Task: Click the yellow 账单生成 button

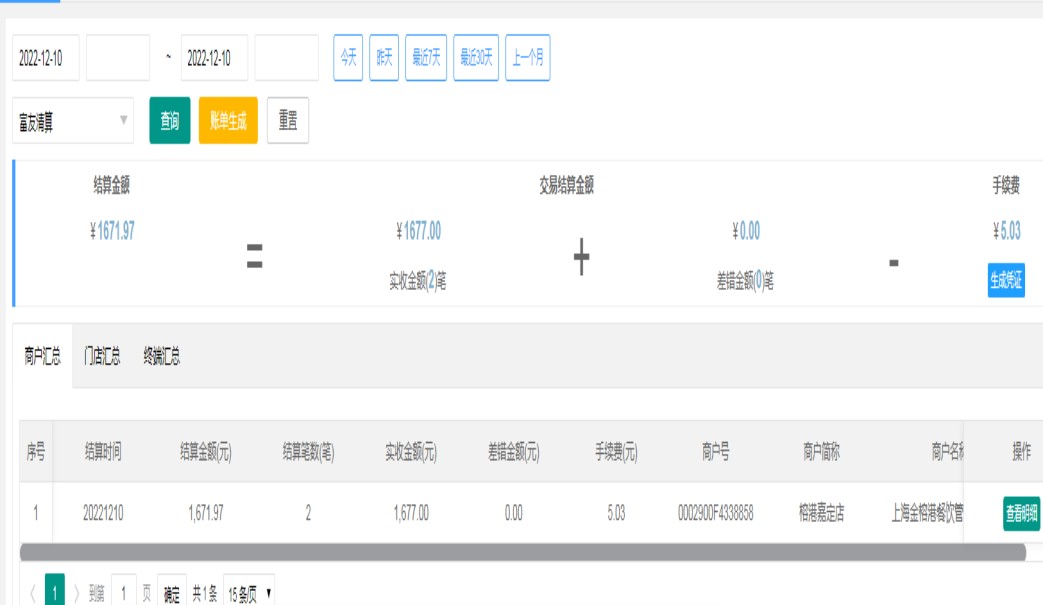Action: click(228, 121)
